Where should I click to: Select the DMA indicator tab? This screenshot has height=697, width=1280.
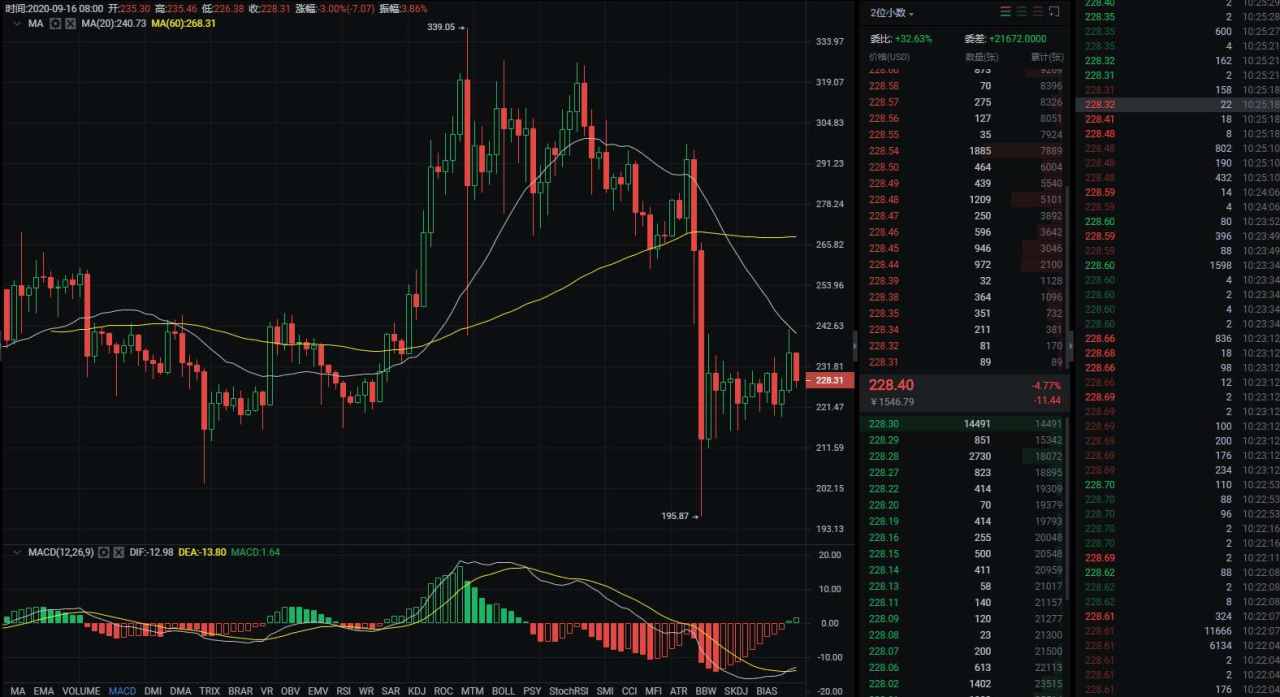pos(181,691)
